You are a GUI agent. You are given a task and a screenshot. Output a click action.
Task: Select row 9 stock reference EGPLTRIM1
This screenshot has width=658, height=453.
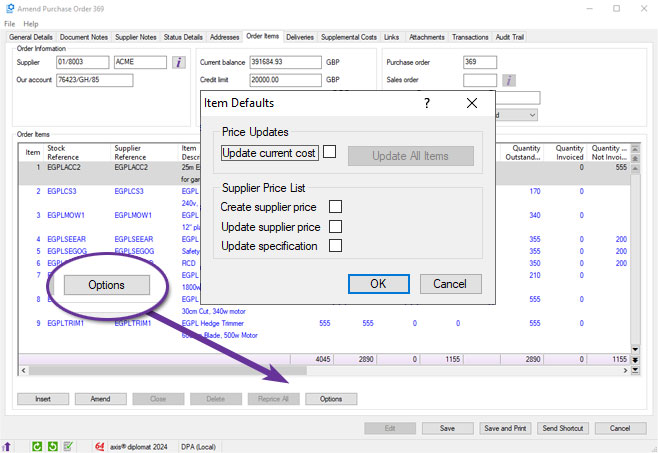65,323
